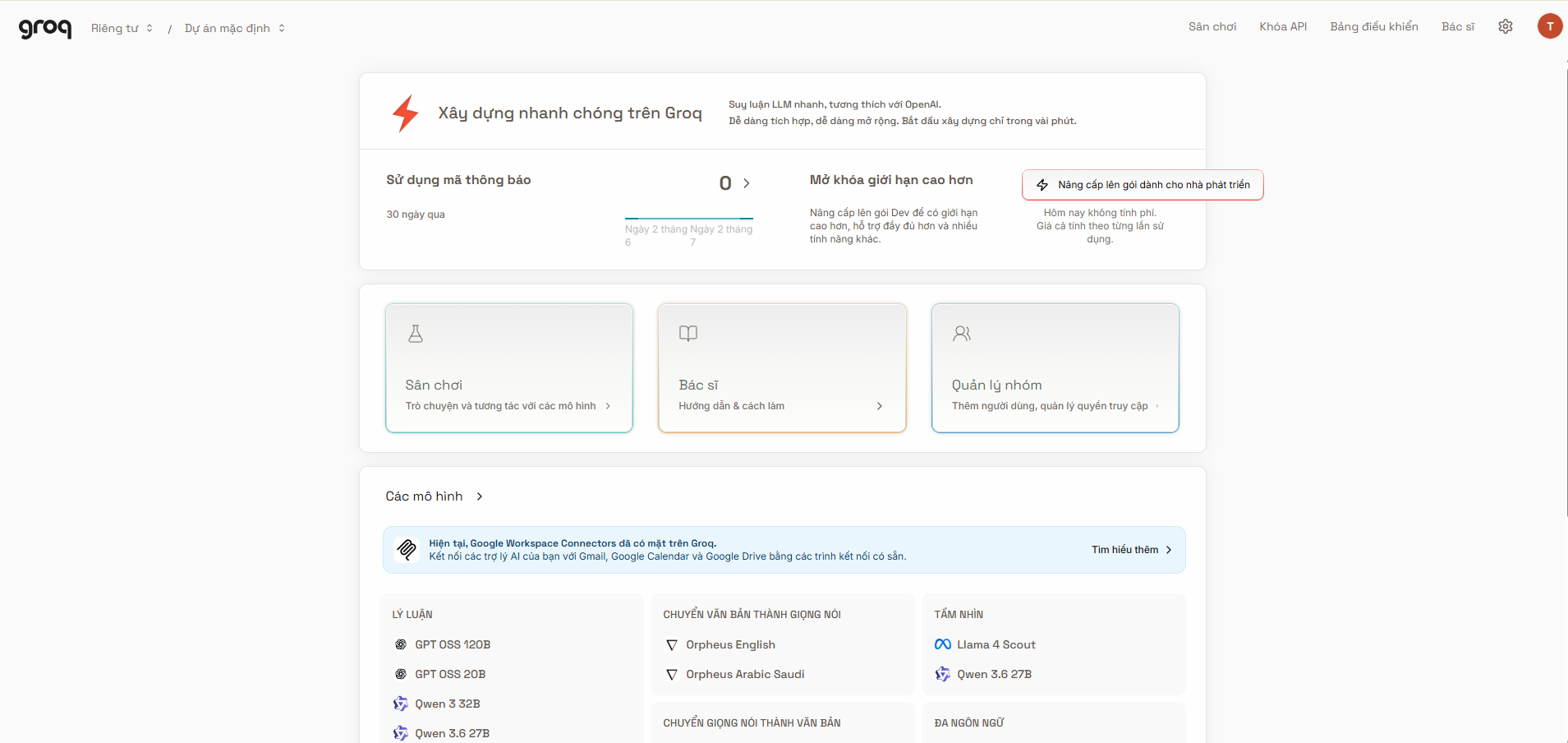1568x743 pixels.
Task: Click Tìm hiểu thêm link in banner
Action: (1132, 550)
